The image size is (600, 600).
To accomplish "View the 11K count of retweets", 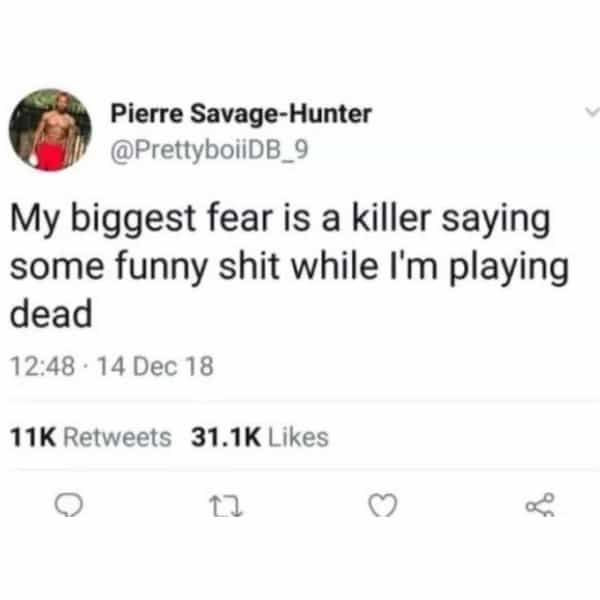I will point(33,437).
